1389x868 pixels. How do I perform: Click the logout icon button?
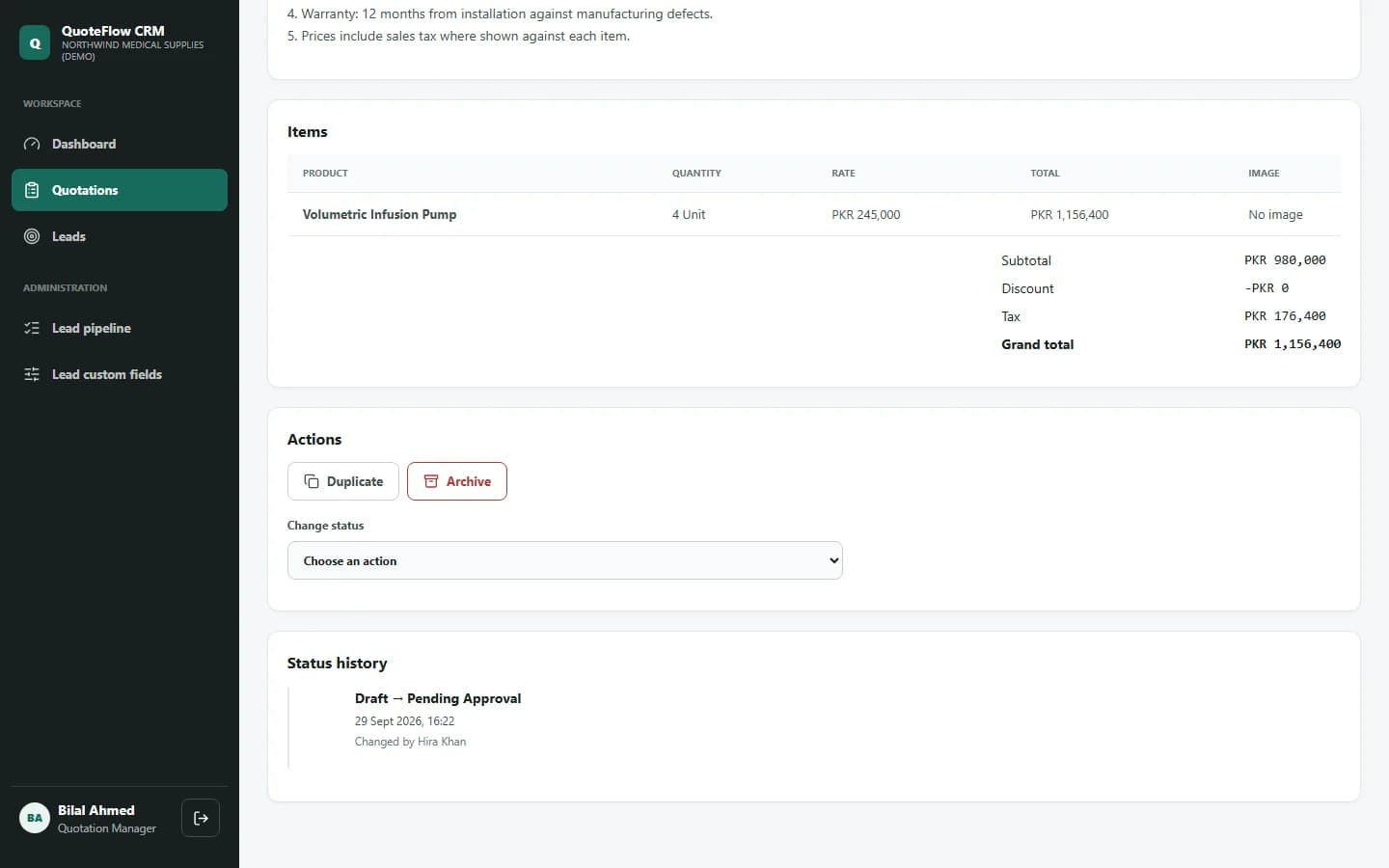tap(201, 818)
